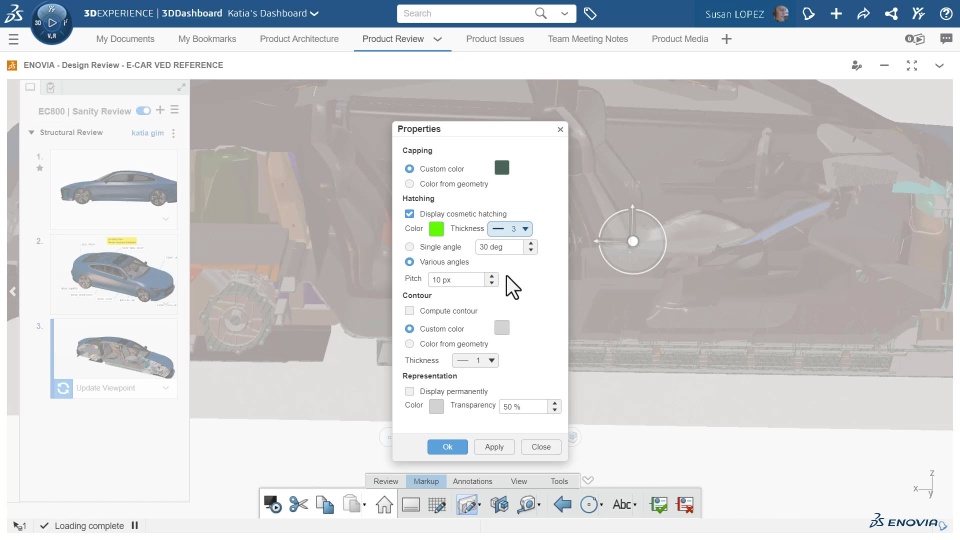Click the Pitch value field

(458, 280)
